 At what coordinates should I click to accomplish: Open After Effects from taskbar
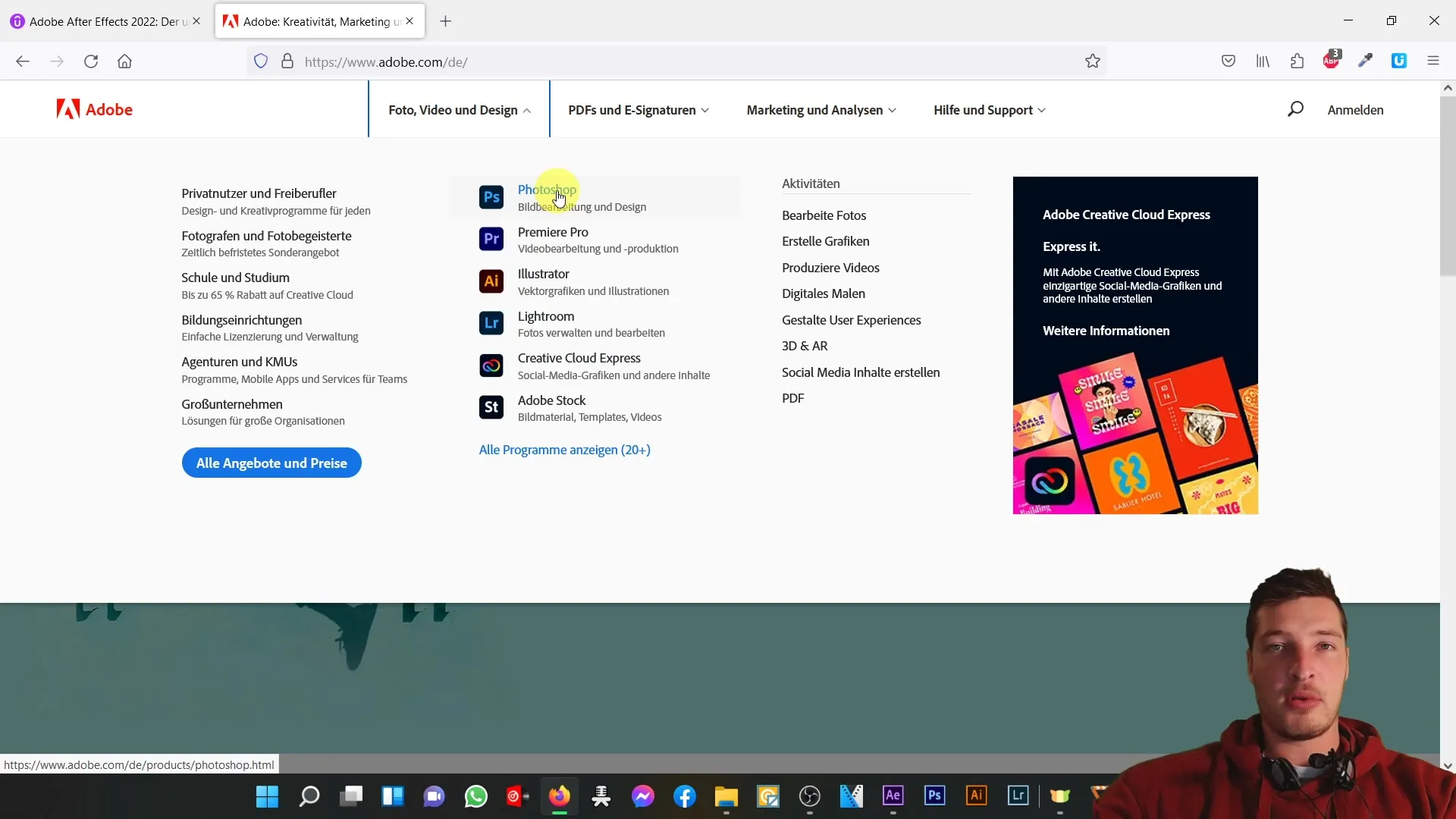[x=893, y=795]
